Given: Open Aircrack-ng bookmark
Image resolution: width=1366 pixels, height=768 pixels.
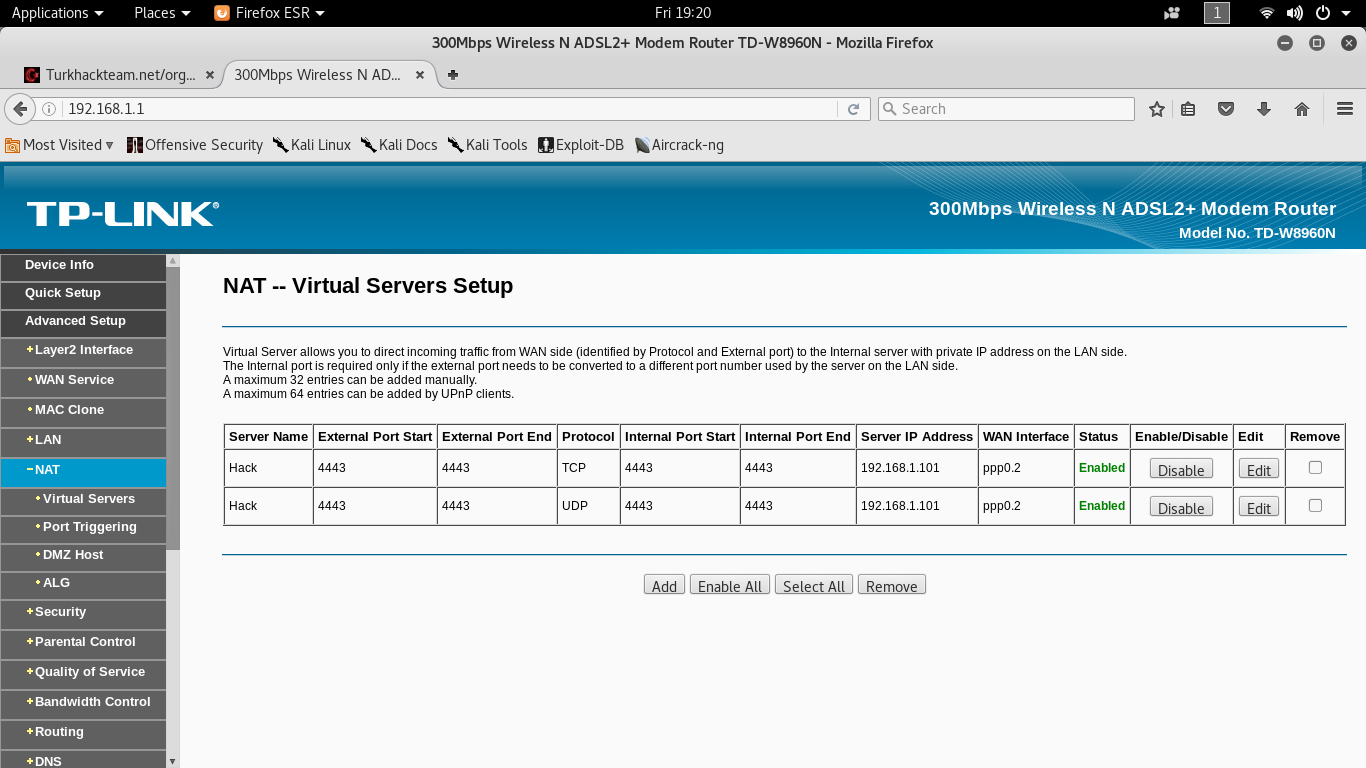Looking at the screenshot, I should (679, 145).
